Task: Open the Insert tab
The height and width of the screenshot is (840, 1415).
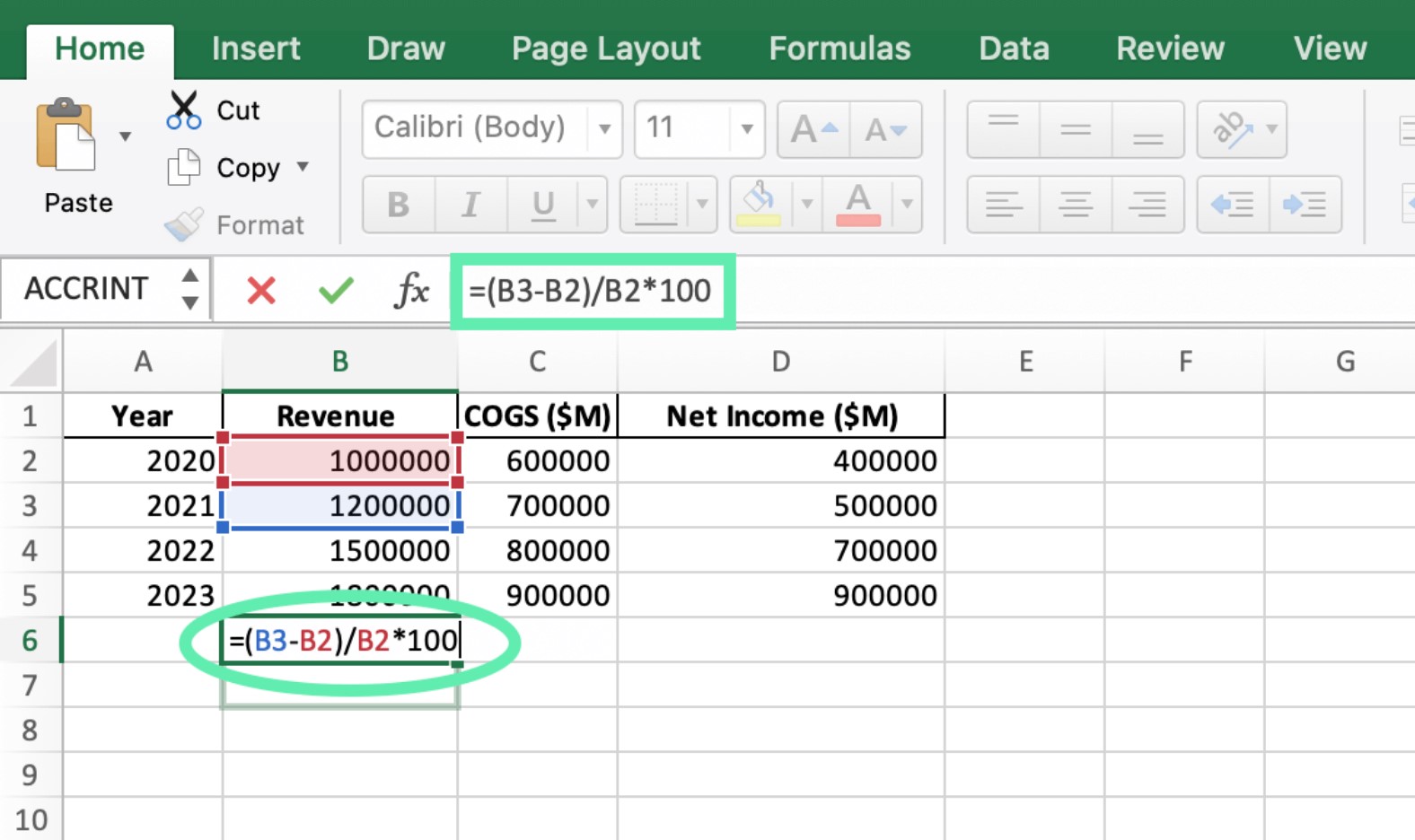Action: [256, 48]
